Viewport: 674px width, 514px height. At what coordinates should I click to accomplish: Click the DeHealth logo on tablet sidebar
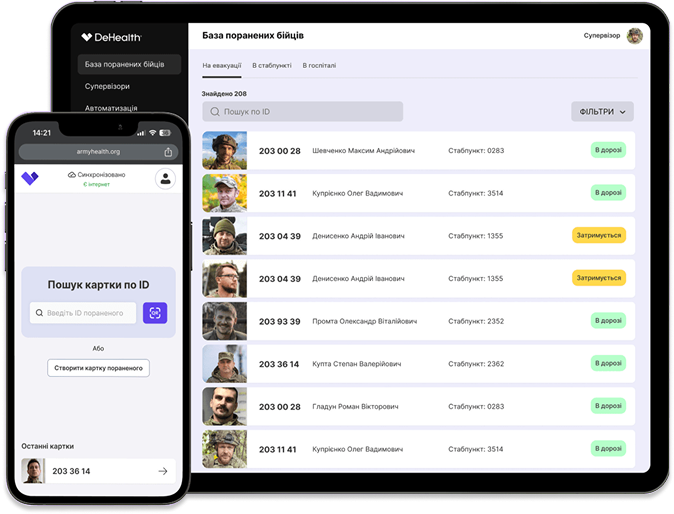111,37
